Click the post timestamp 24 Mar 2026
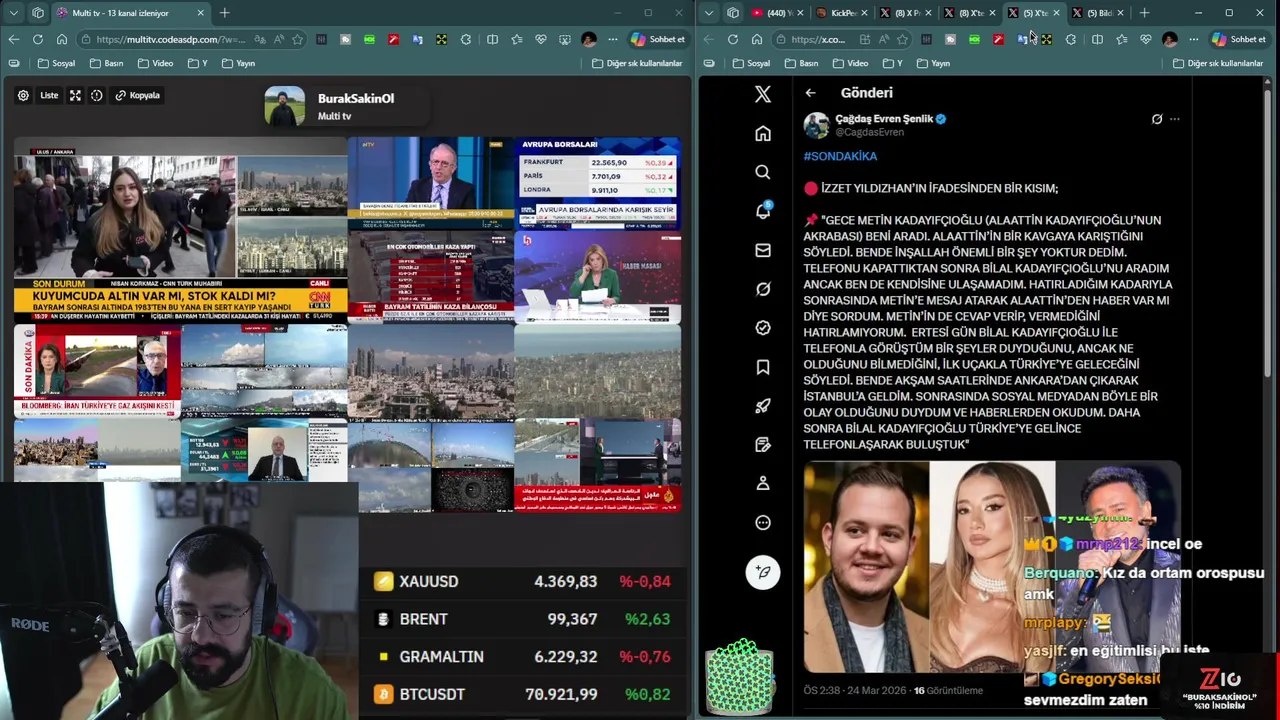 [x=857, y=690]
